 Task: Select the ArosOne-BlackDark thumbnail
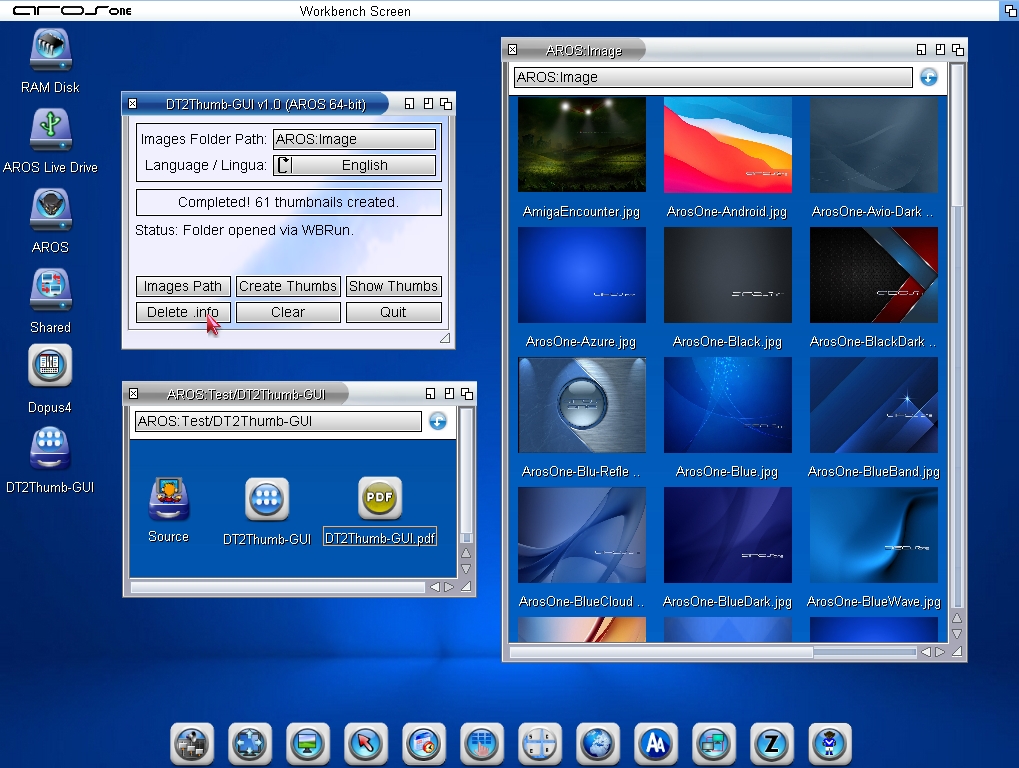[873, 275]
